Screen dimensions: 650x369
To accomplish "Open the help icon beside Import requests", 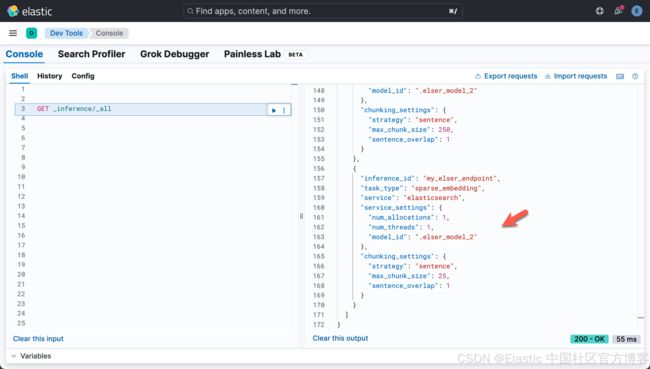I will (635, 76).
